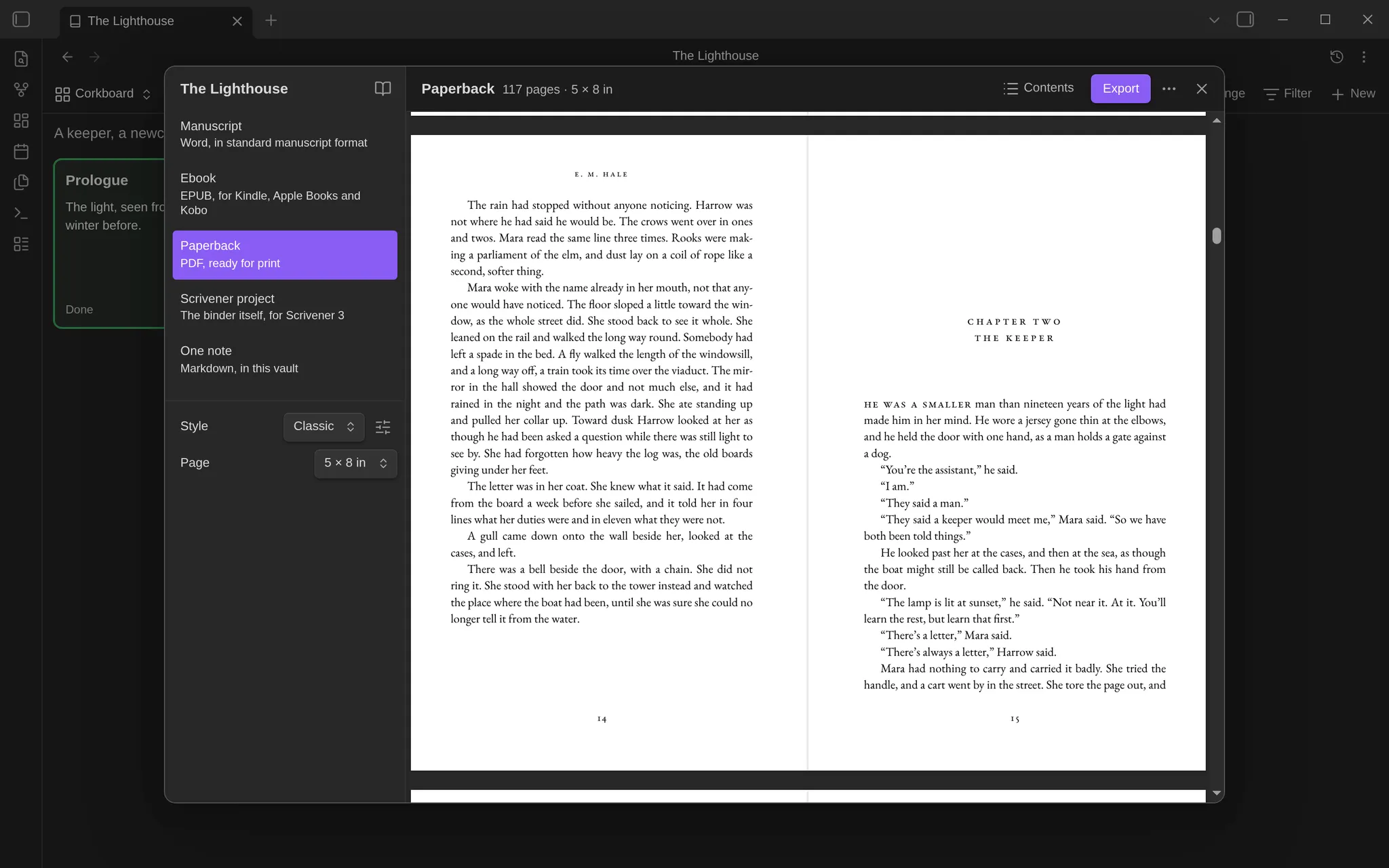Click The Lighthouse tab title
The image size is (1389, 868).
coord(131,21)
